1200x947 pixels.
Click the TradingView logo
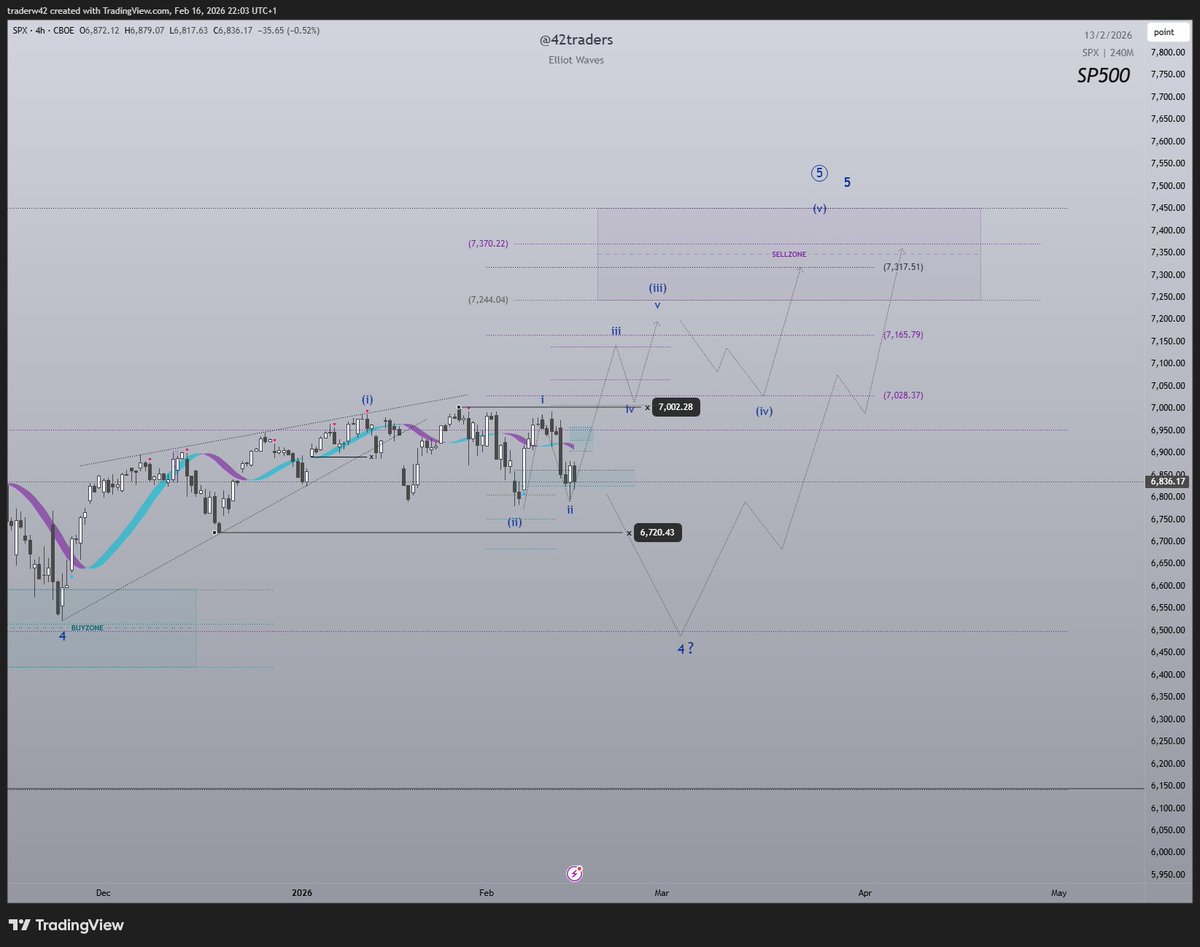pos(67,925)
